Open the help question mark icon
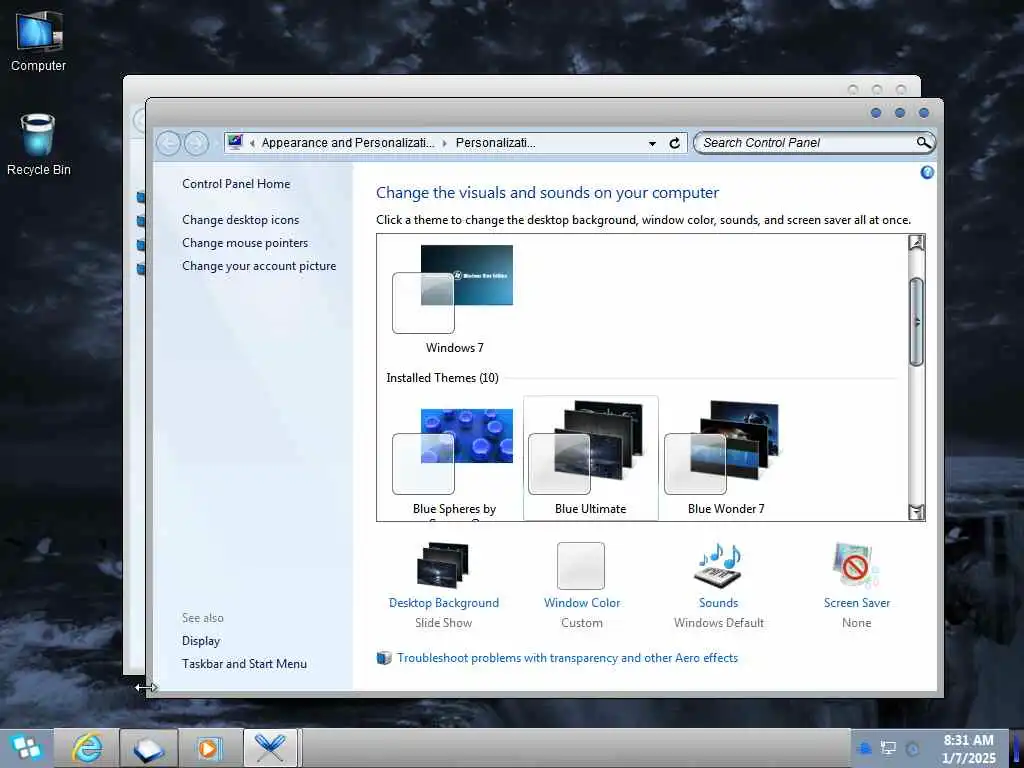Viewport: 1024px width, 768px height. click(x=927, y=172)
